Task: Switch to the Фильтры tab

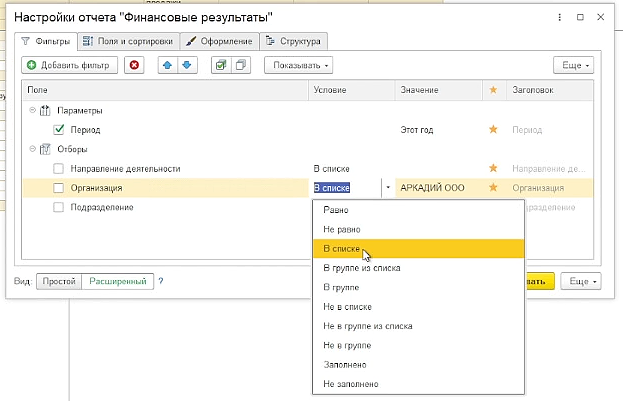Action: (46, 41)
